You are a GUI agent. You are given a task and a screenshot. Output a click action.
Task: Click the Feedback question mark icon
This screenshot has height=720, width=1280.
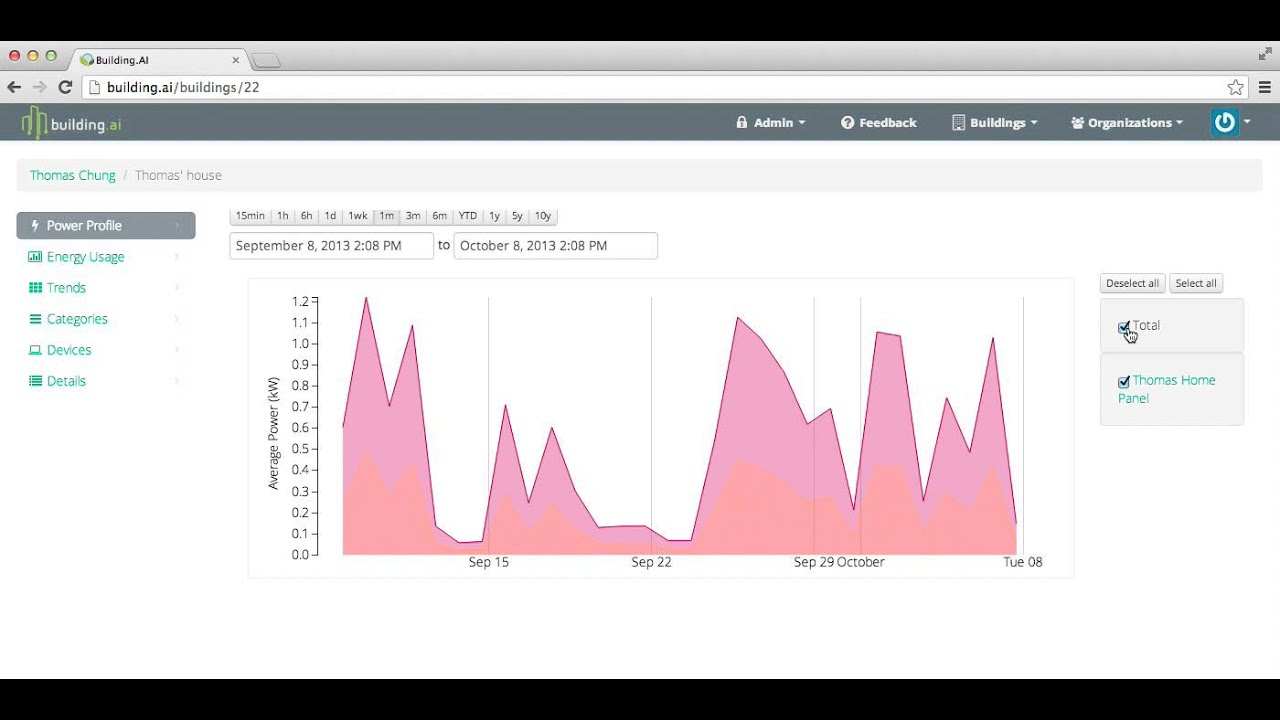(x=847, y=123)
